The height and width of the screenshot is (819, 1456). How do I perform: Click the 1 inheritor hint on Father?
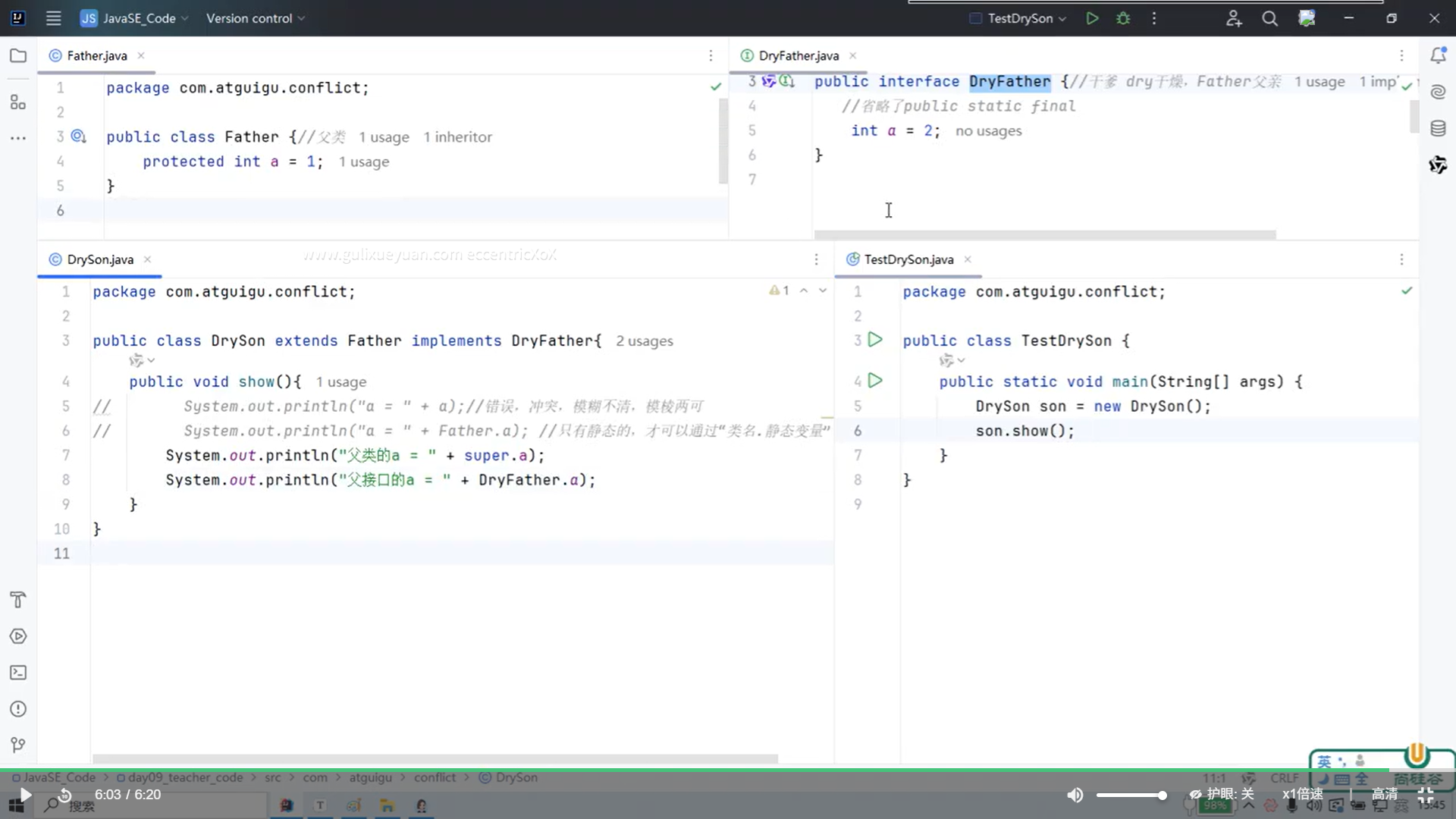click(457, 137)
